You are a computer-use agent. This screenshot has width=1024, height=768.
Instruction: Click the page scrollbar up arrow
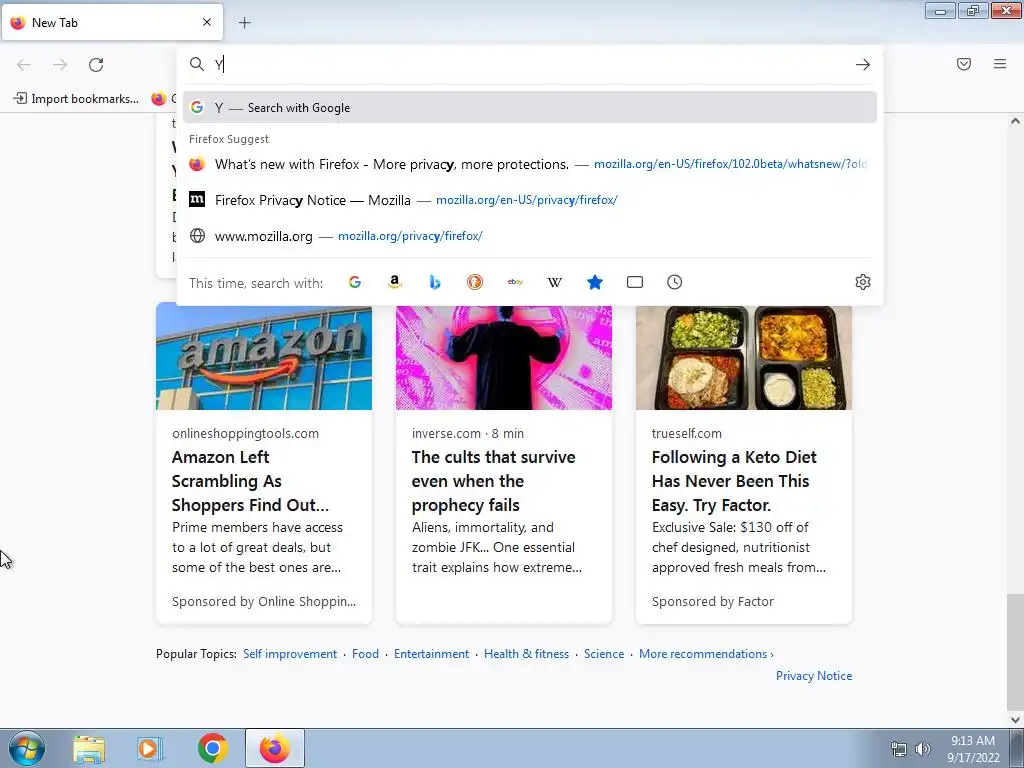[x=1015, y=121]
